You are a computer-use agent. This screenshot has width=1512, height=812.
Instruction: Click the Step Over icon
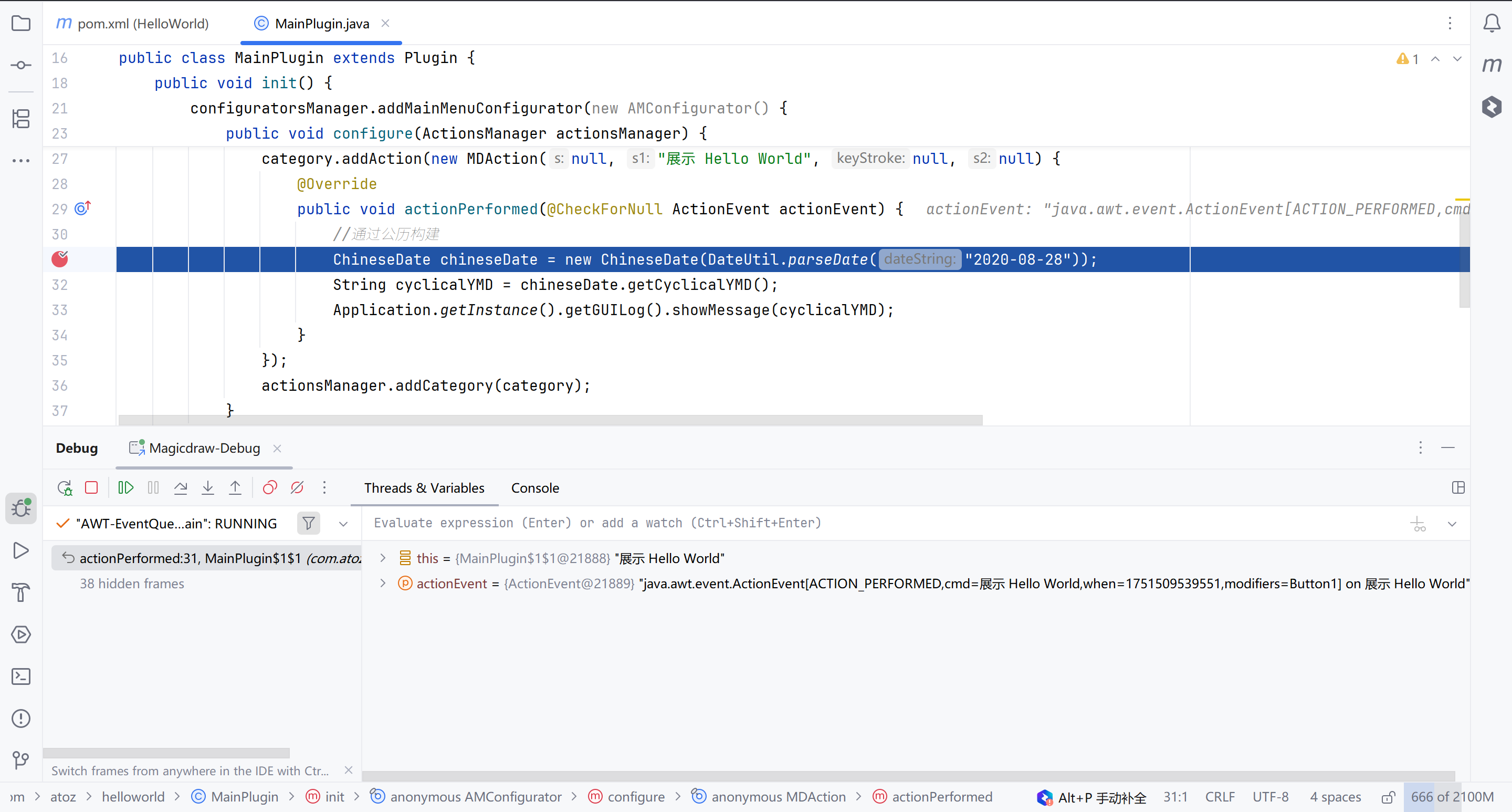(x=181, y=487)
